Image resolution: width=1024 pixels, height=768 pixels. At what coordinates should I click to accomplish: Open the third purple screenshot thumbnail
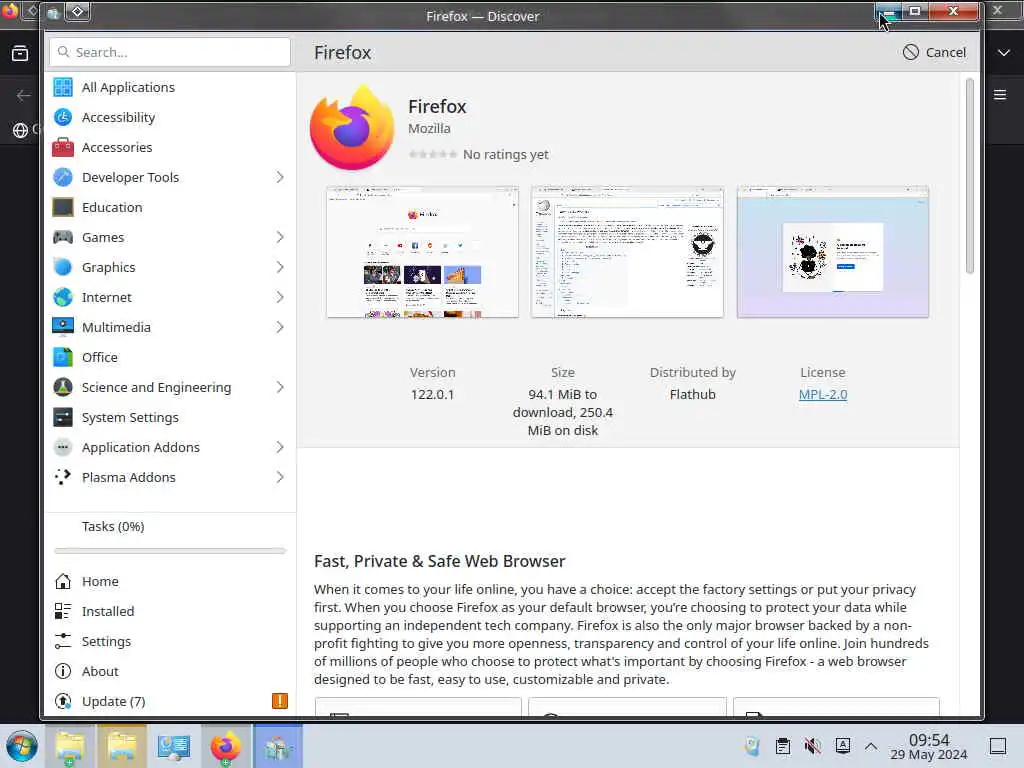click(833, 252)
